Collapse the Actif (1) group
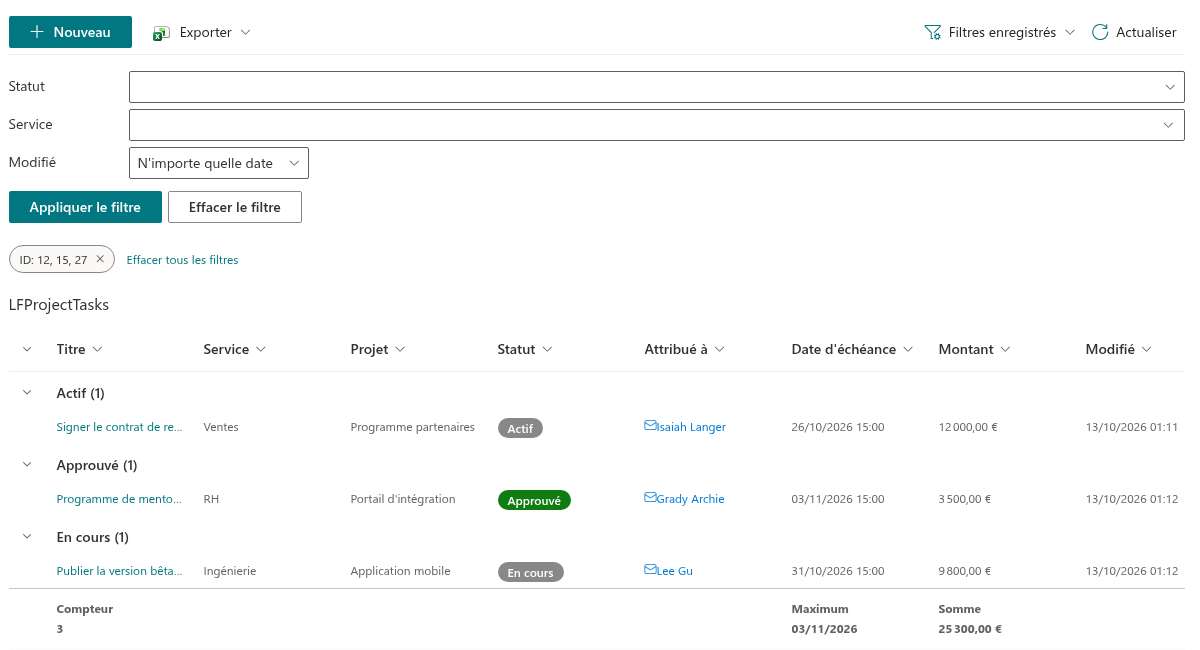The width and height of the screenshot is (1200, 650). coord(27,393)
